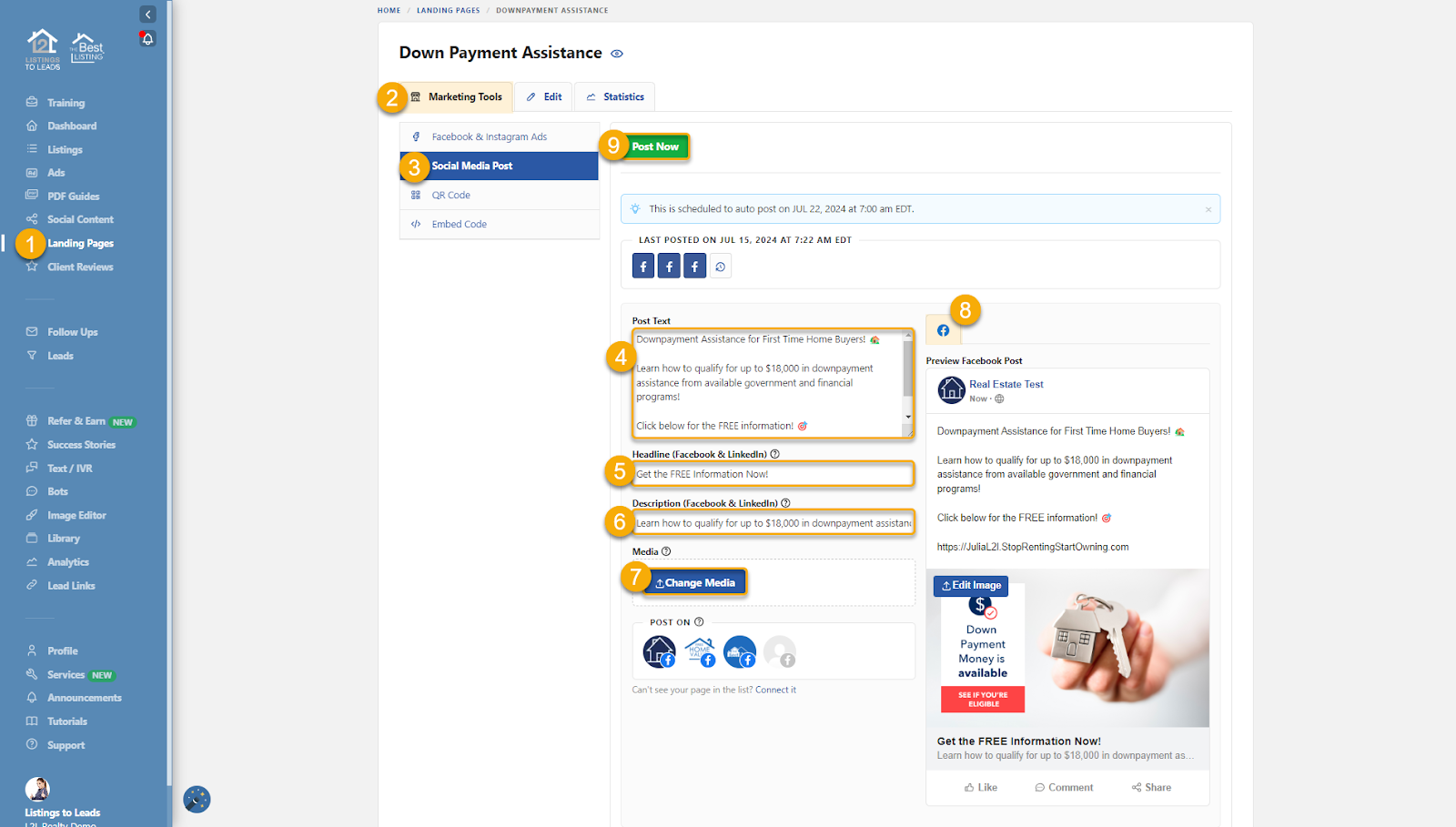Select Facebook & Instagram Ads option
Viewport: 1456px width, 827px height.
tap(489, 137)
